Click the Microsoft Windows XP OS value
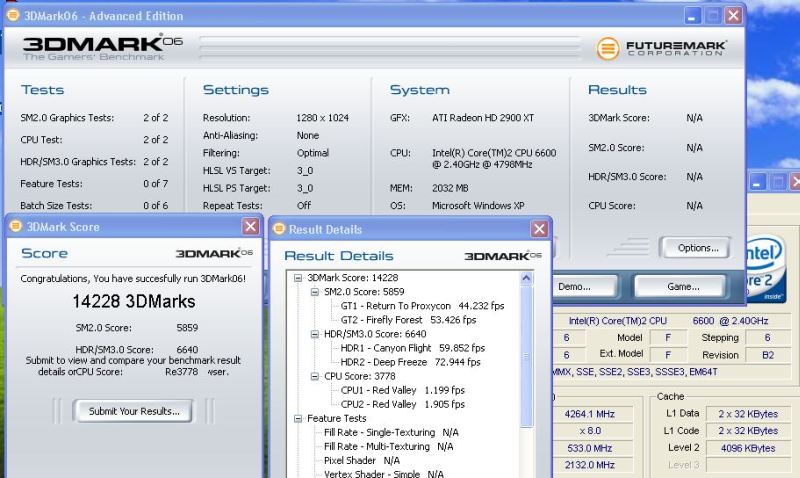This screenshot has height=478, width=800. pyautogui.click(x=478, y=206)
